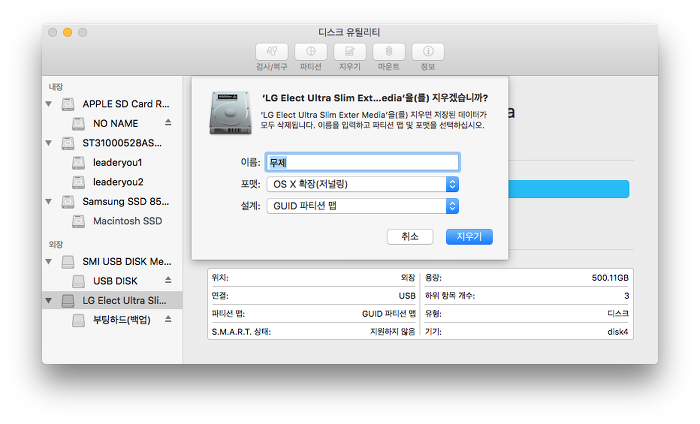The height and width of the screenshot is (424, 700).
Task: Collapse the LG Elect Ultra Slim tree
Action: (49, 301)
